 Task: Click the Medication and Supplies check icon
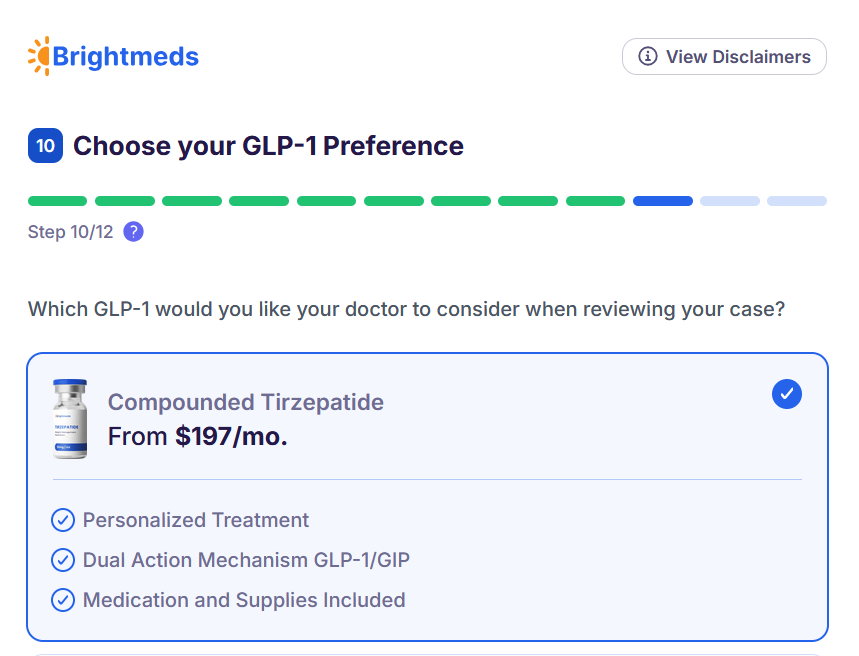(63, 600)
